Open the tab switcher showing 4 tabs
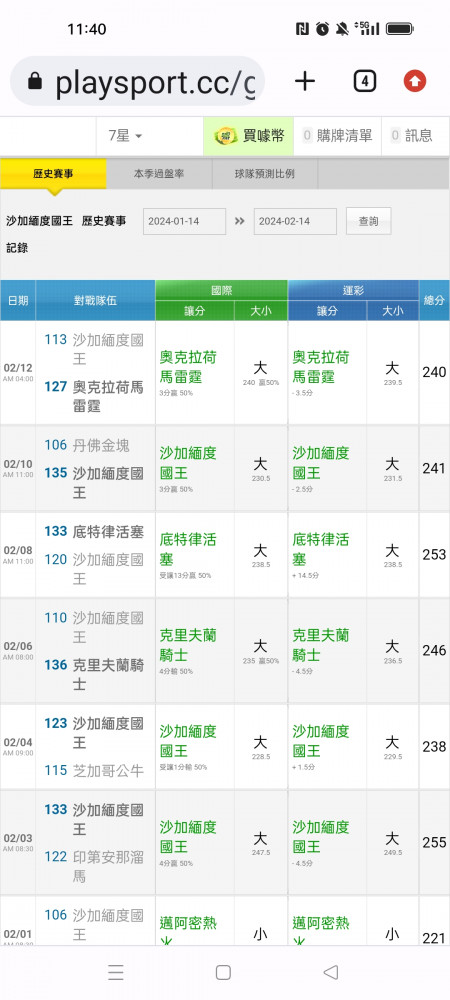This screenshot has width=450, height=1000. 364,81
